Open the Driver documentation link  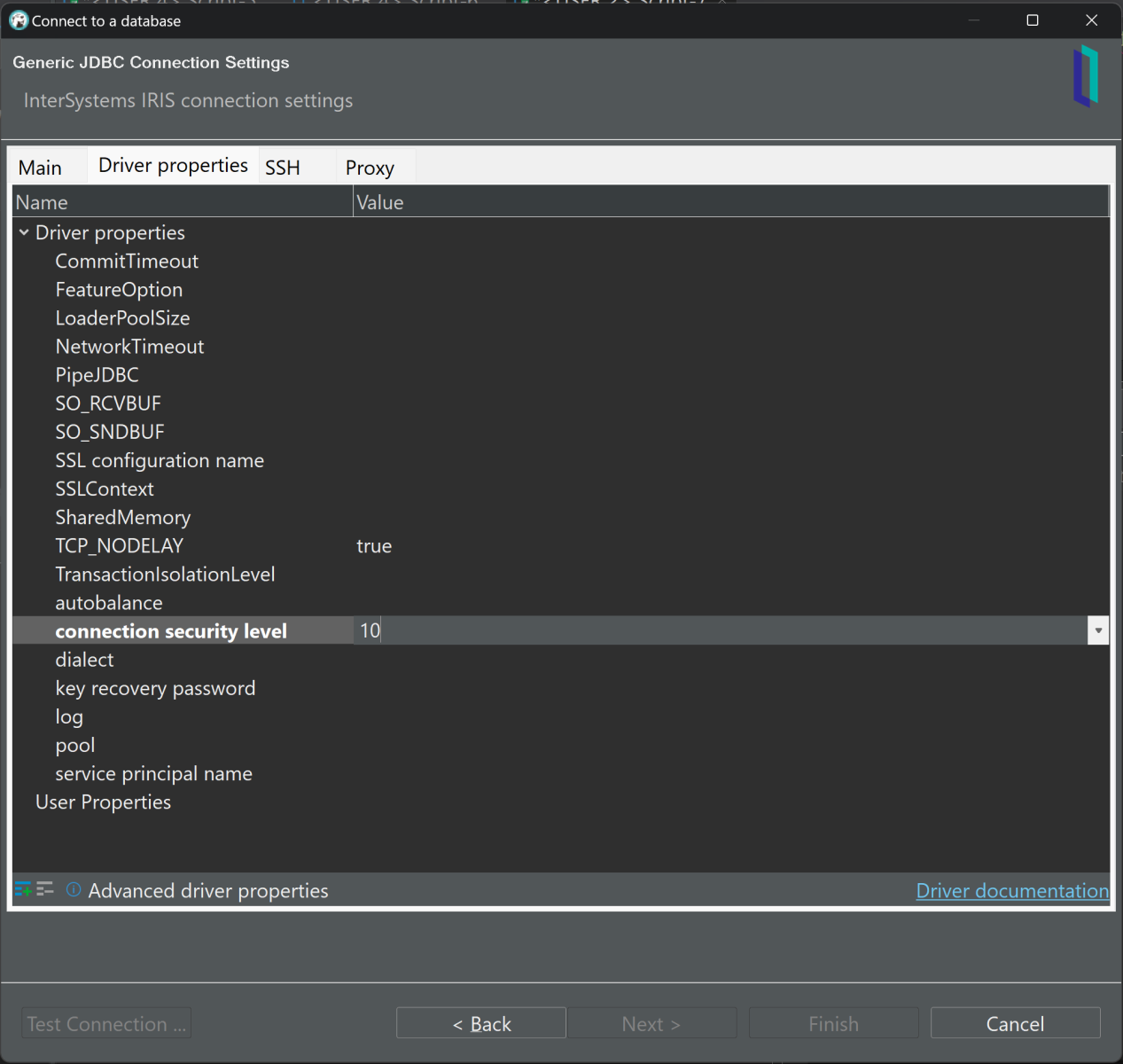click(1012, 890)
